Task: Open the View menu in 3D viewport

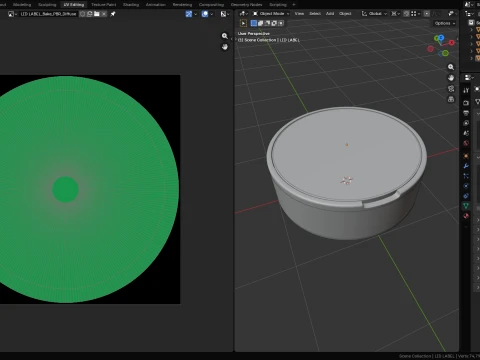Action: tap(299, 14)
